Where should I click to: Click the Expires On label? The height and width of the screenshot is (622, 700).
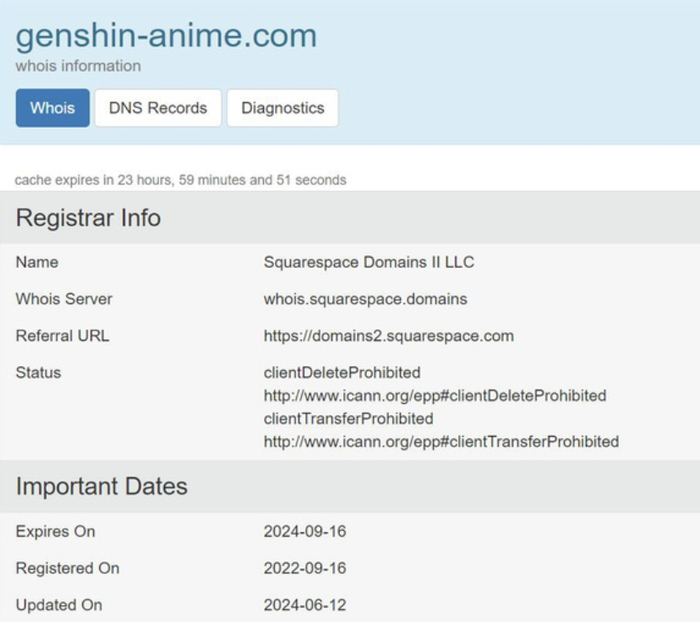click(55, 531)
